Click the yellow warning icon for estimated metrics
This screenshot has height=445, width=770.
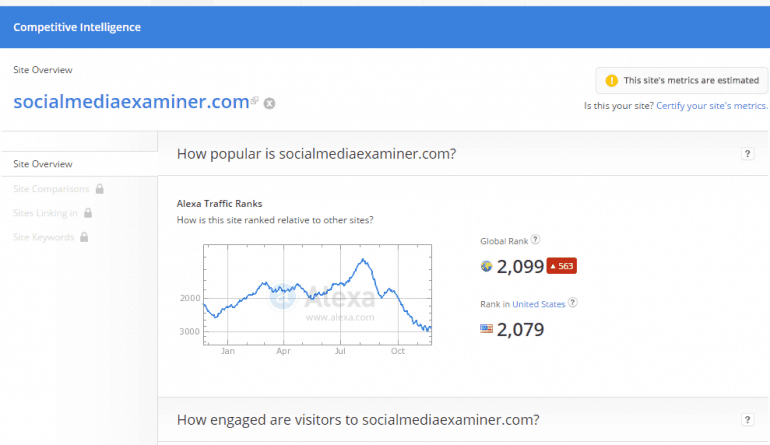(611, 80)
